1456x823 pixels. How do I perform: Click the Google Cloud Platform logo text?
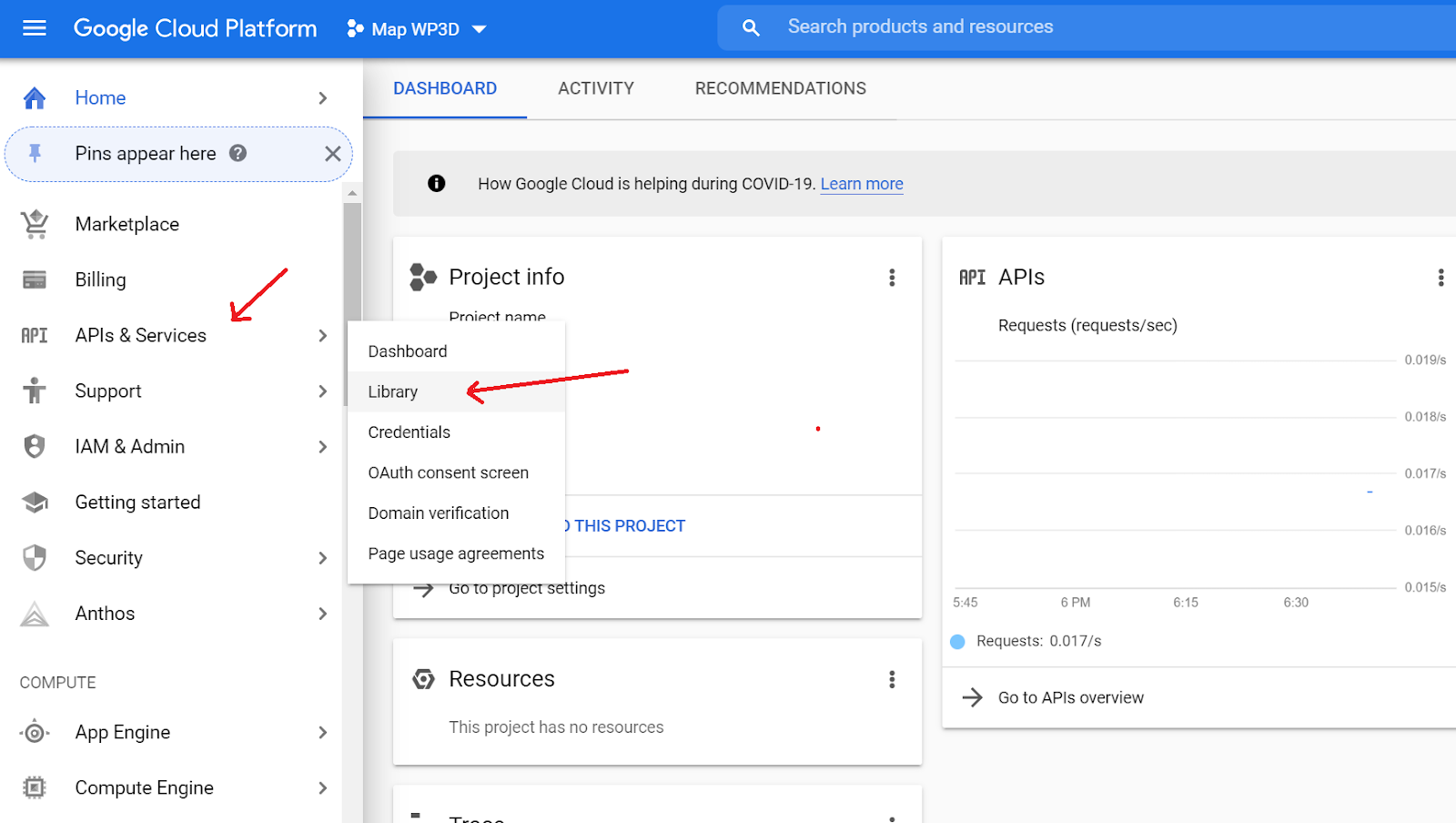coord(195,28)
